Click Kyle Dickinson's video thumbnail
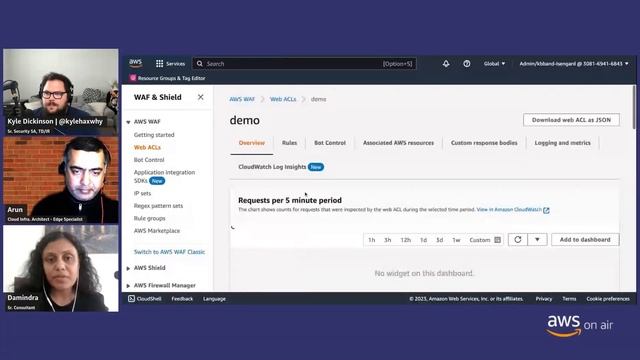640x360 pixels. coord(61,92)
